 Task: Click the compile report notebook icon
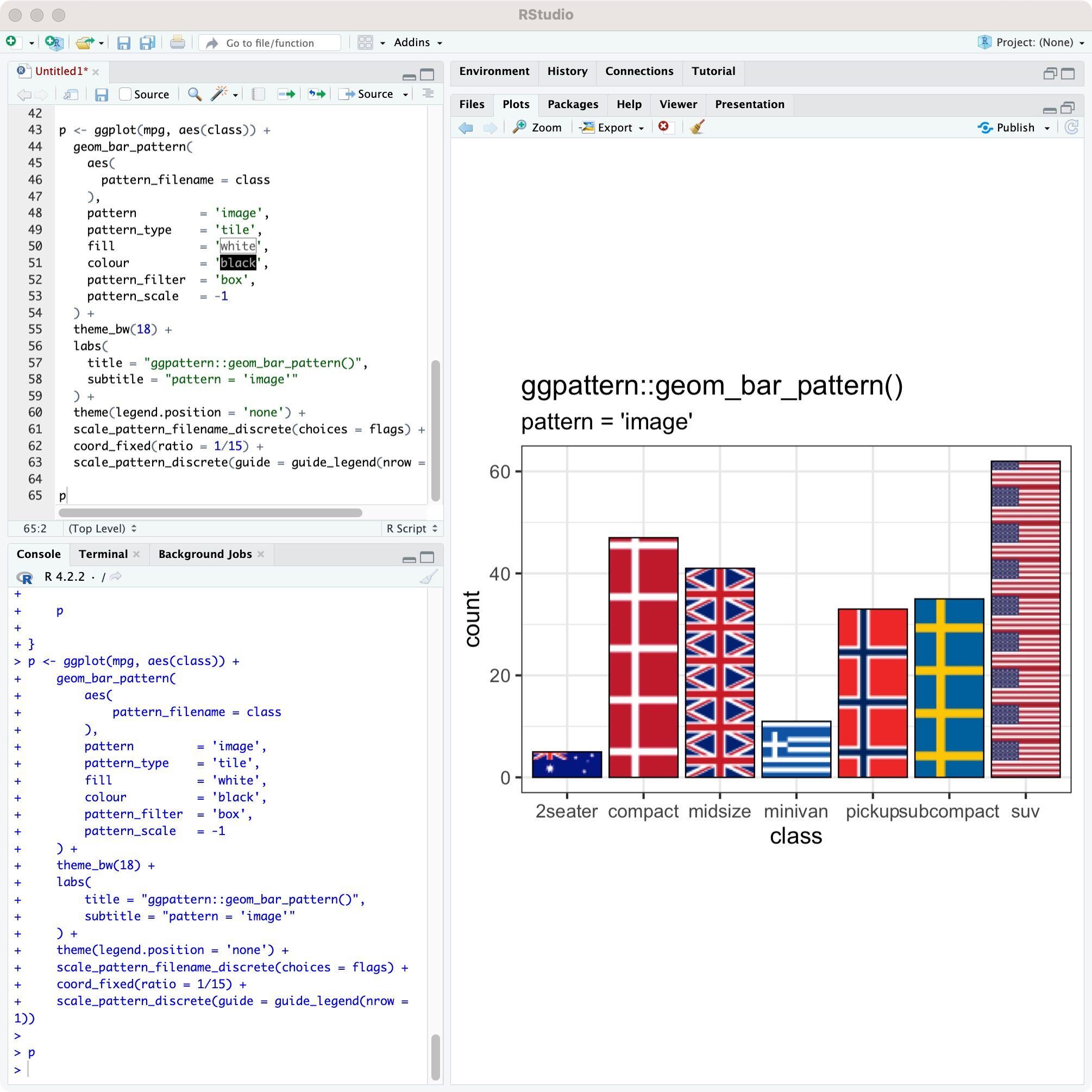pos(258,94)
